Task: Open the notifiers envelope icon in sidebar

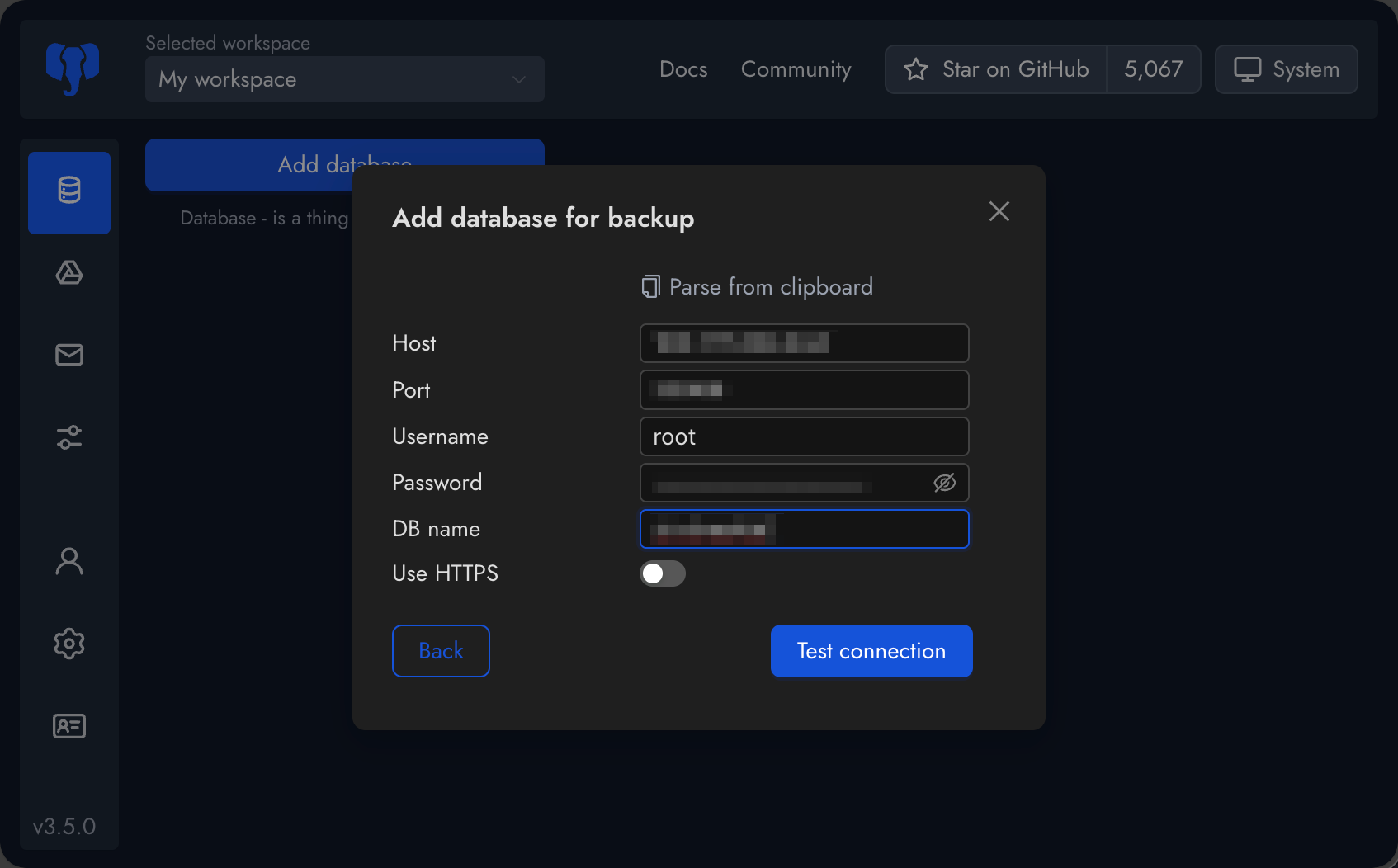Action: click(x=69, y=355)
